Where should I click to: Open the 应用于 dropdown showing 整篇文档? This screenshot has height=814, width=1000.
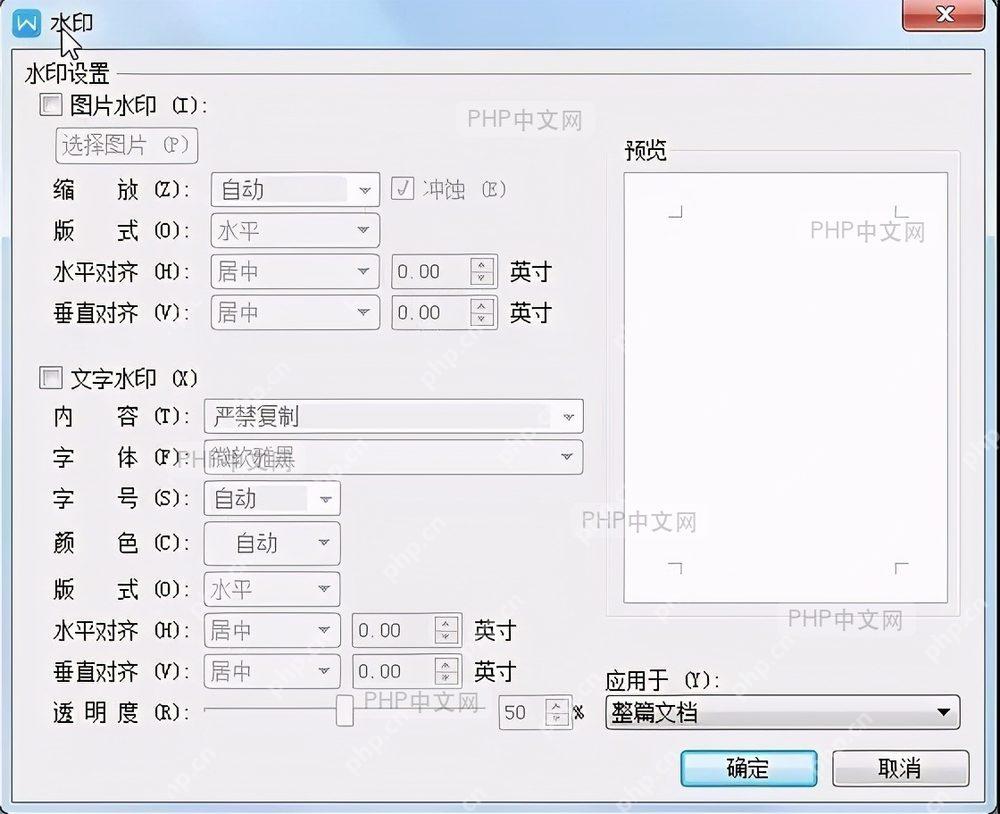click(x=783, y=712)
